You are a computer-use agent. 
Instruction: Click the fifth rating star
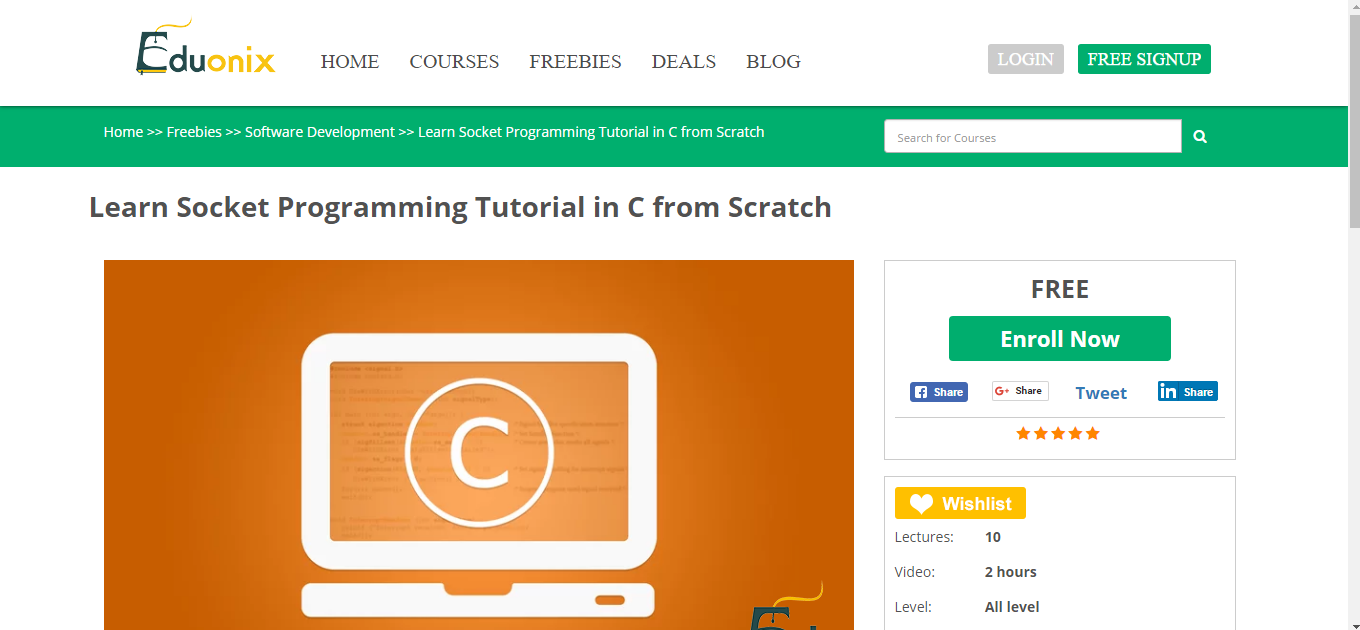(1092, 433)
